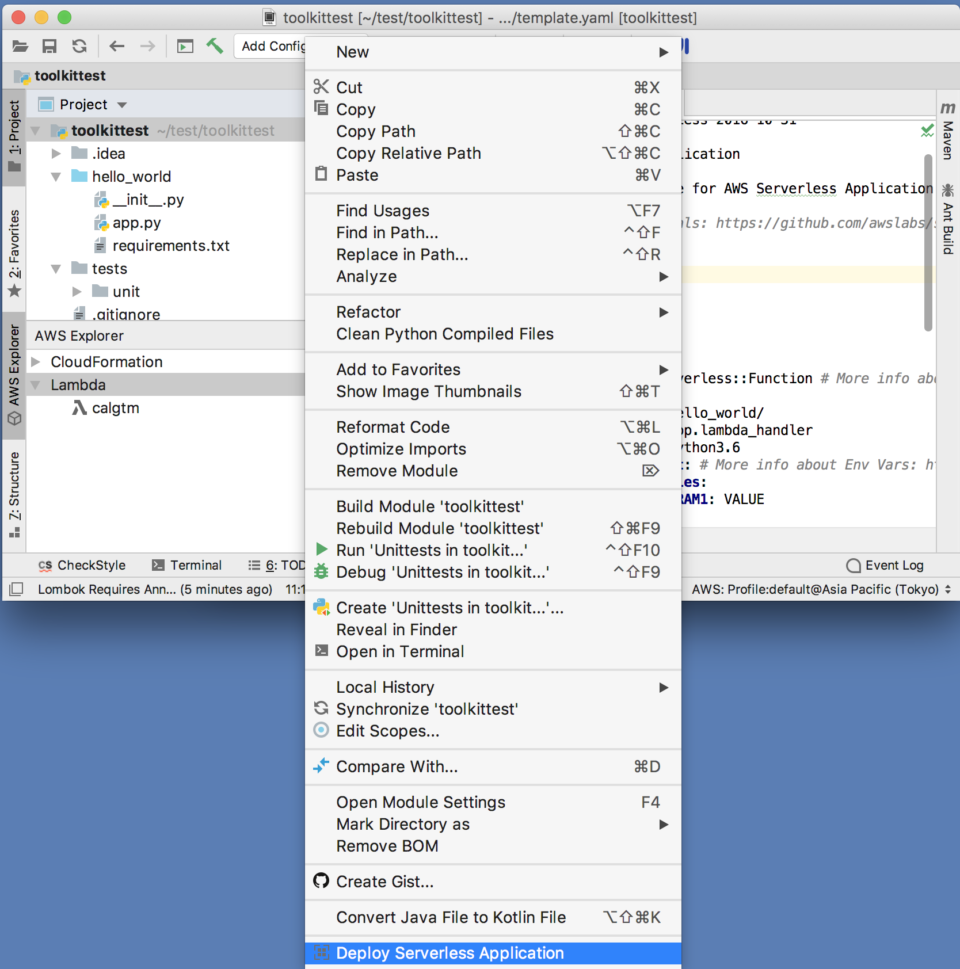
Task: Click the green Build hammer icon
Action: tap(215, 46)
